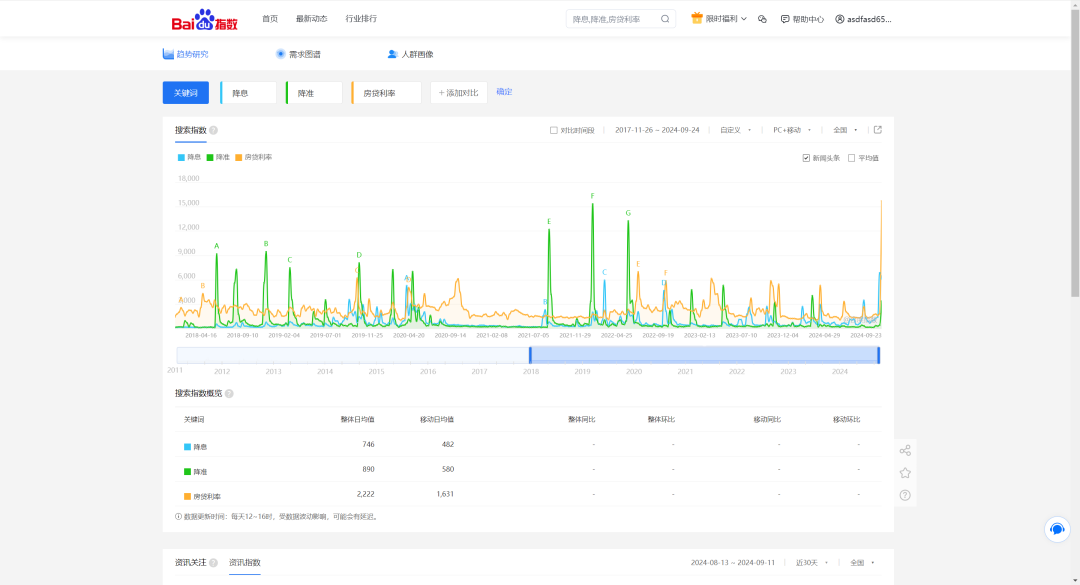Check the 平均值 checkbox
1080x585 pixels.
(851, 158)
